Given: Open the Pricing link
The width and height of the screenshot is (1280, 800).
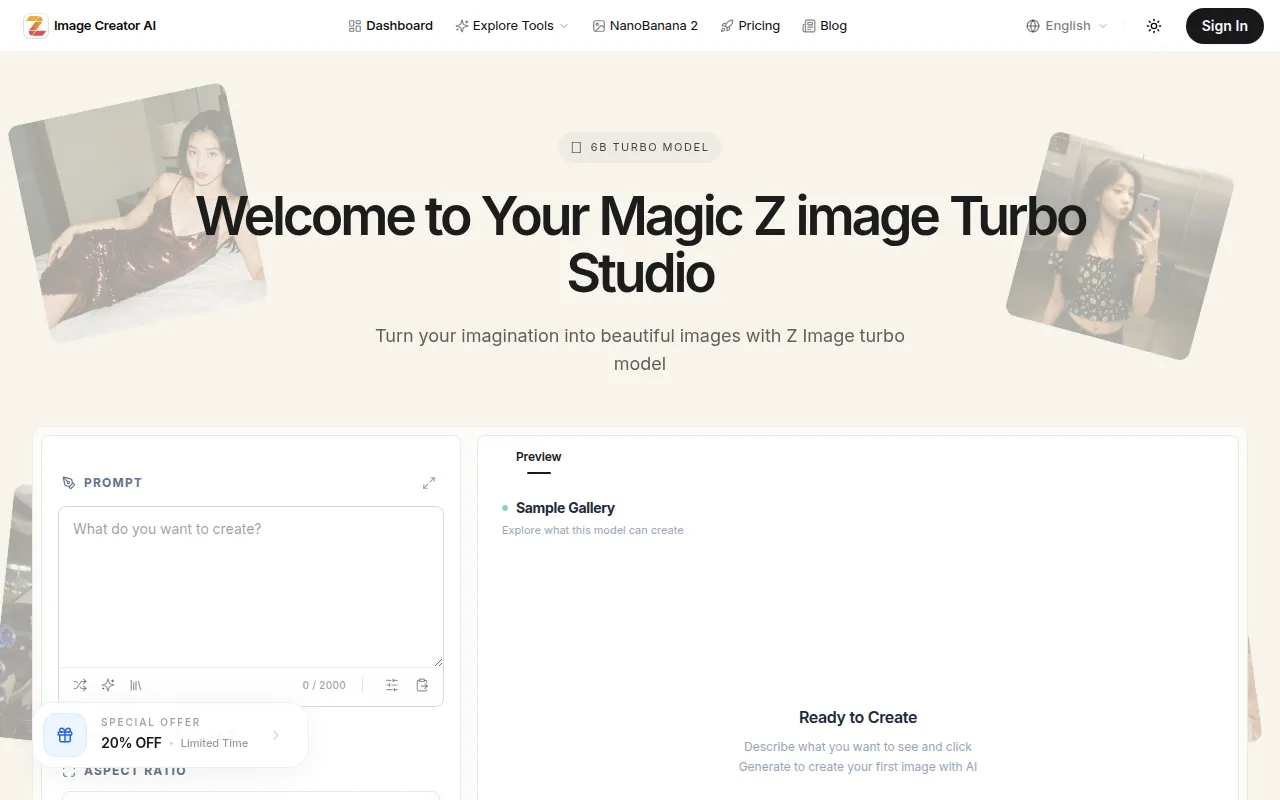Looking at the screenshot, I should click(750, 26).
